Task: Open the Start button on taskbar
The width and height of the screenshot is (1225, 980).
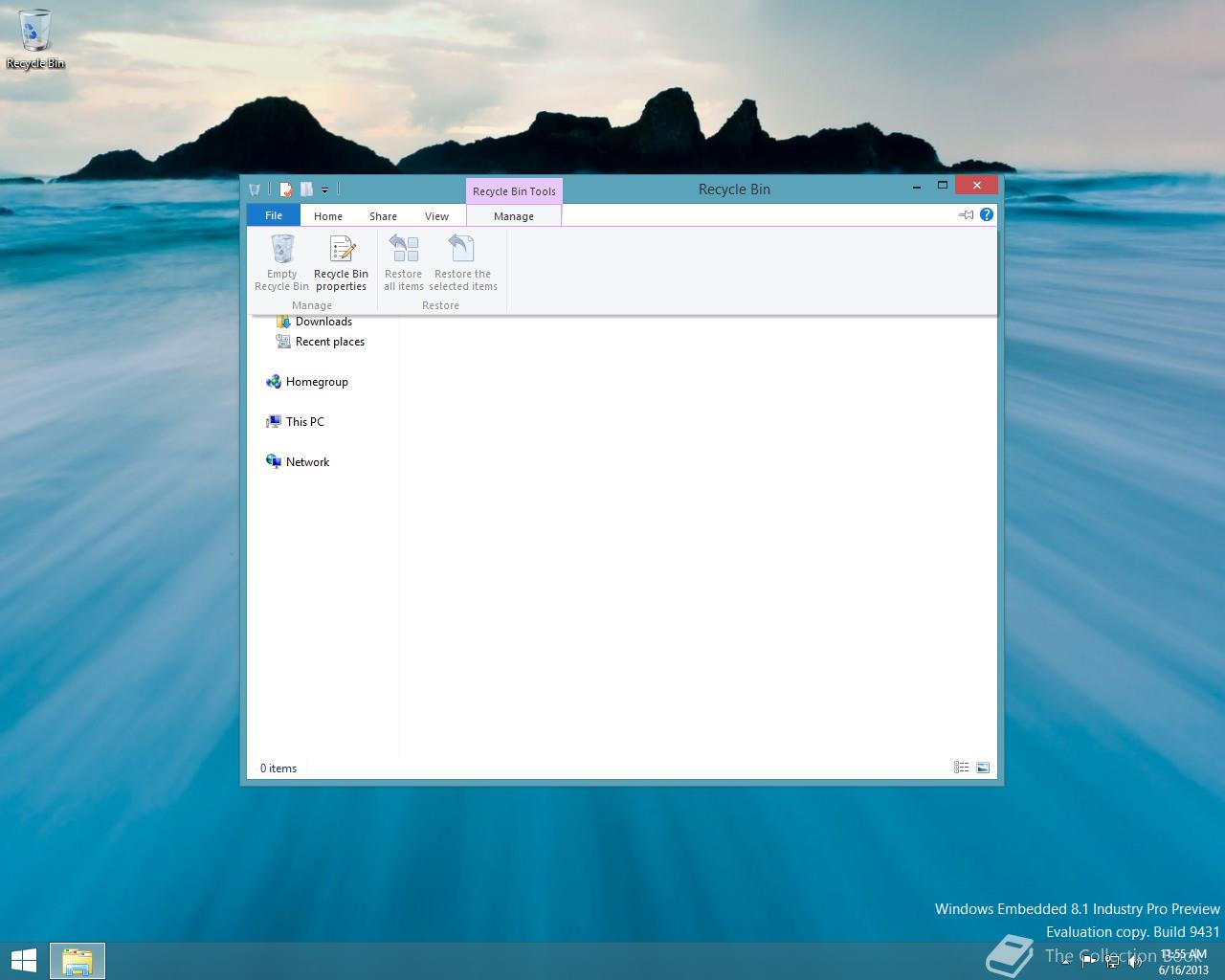Action: pos(23,961)
